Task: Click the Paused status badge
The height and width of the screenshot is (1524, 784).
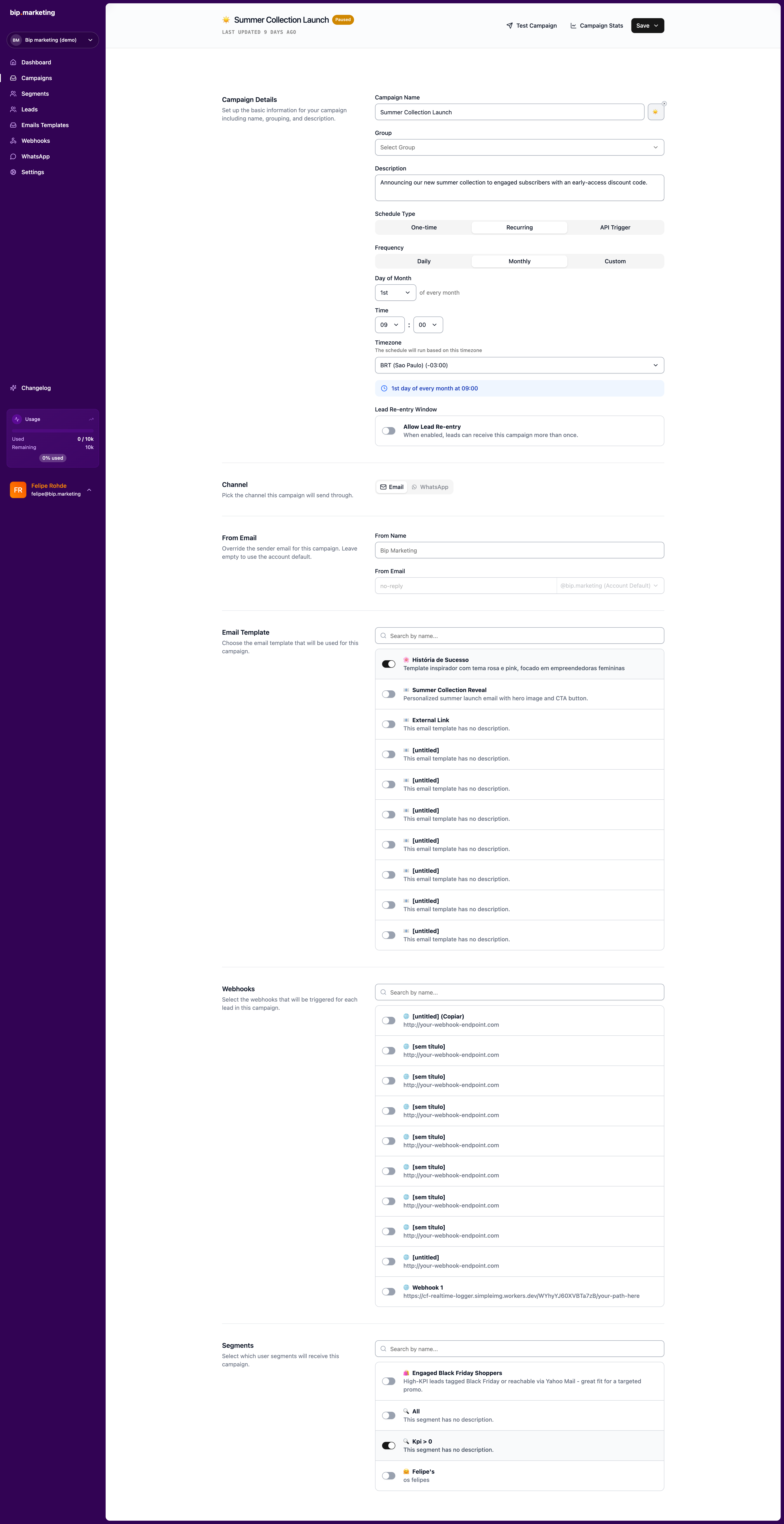Action: coord(343,20)
